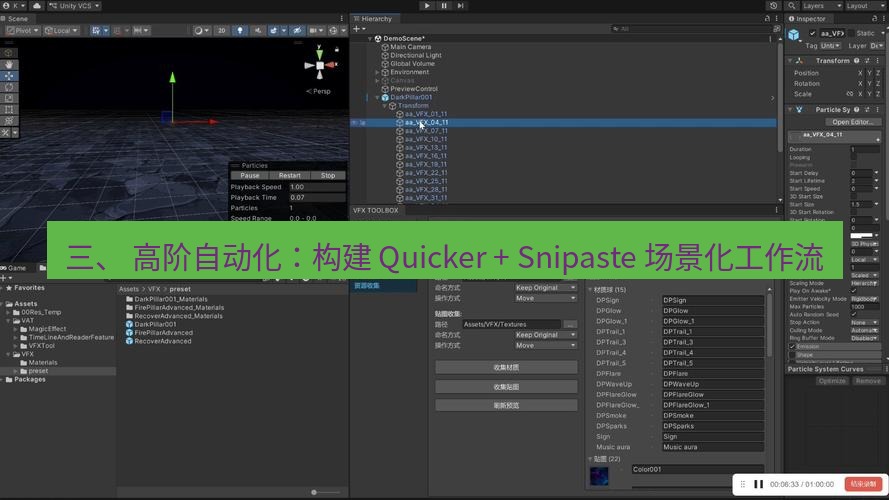The image size is (889, 500).
Task: Open the Local handle rotation dropdown
Action: (x=61, y=31)
